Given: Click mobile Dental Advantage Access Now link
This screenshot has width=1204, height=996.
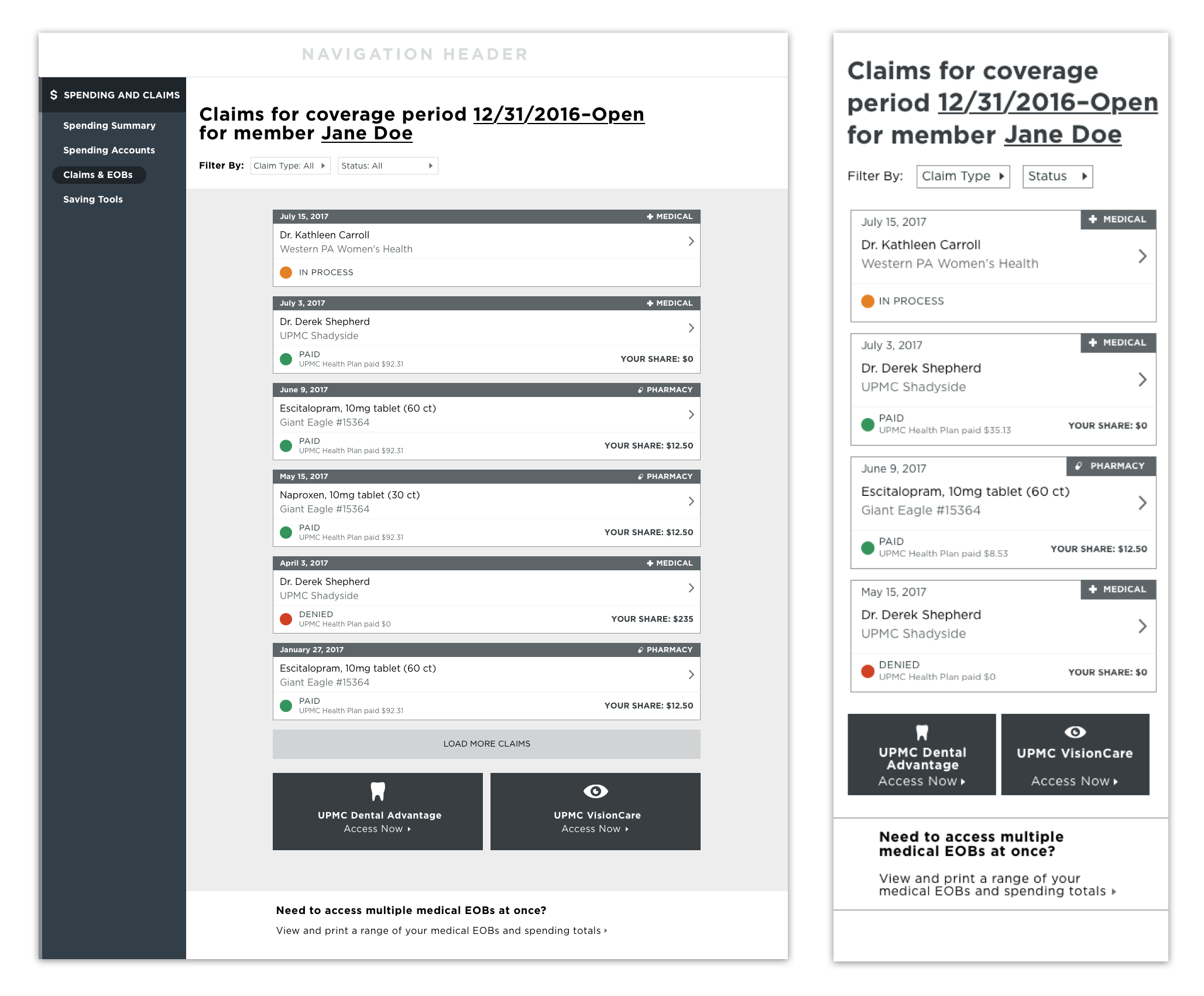Looking at the screenshot, I should click(x=922, y=782).
